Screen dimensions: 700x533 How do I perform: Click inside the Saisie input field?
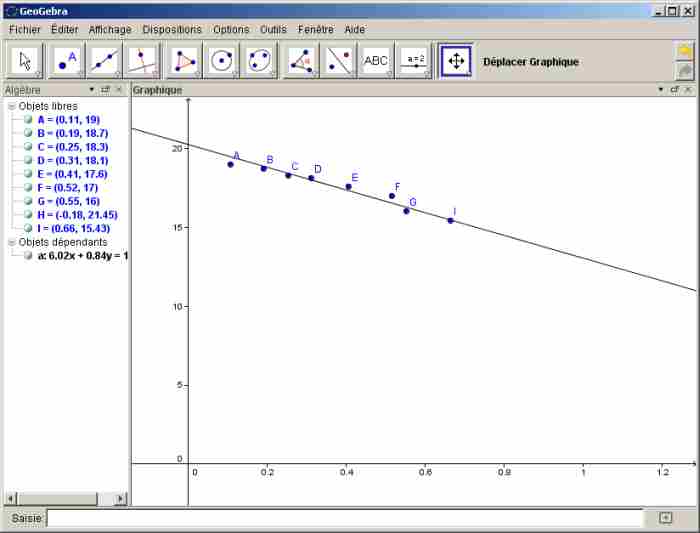345,518
